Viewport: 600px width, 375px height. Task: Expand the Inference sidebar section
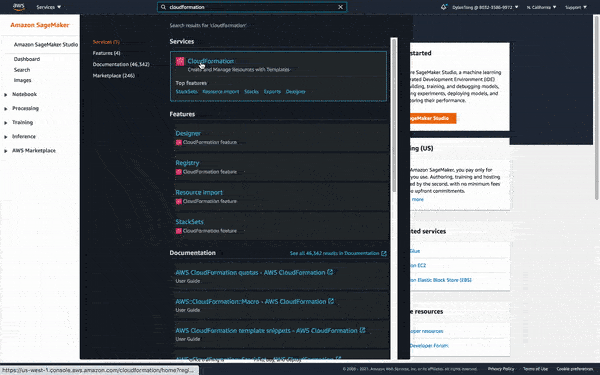coord(6,137)
